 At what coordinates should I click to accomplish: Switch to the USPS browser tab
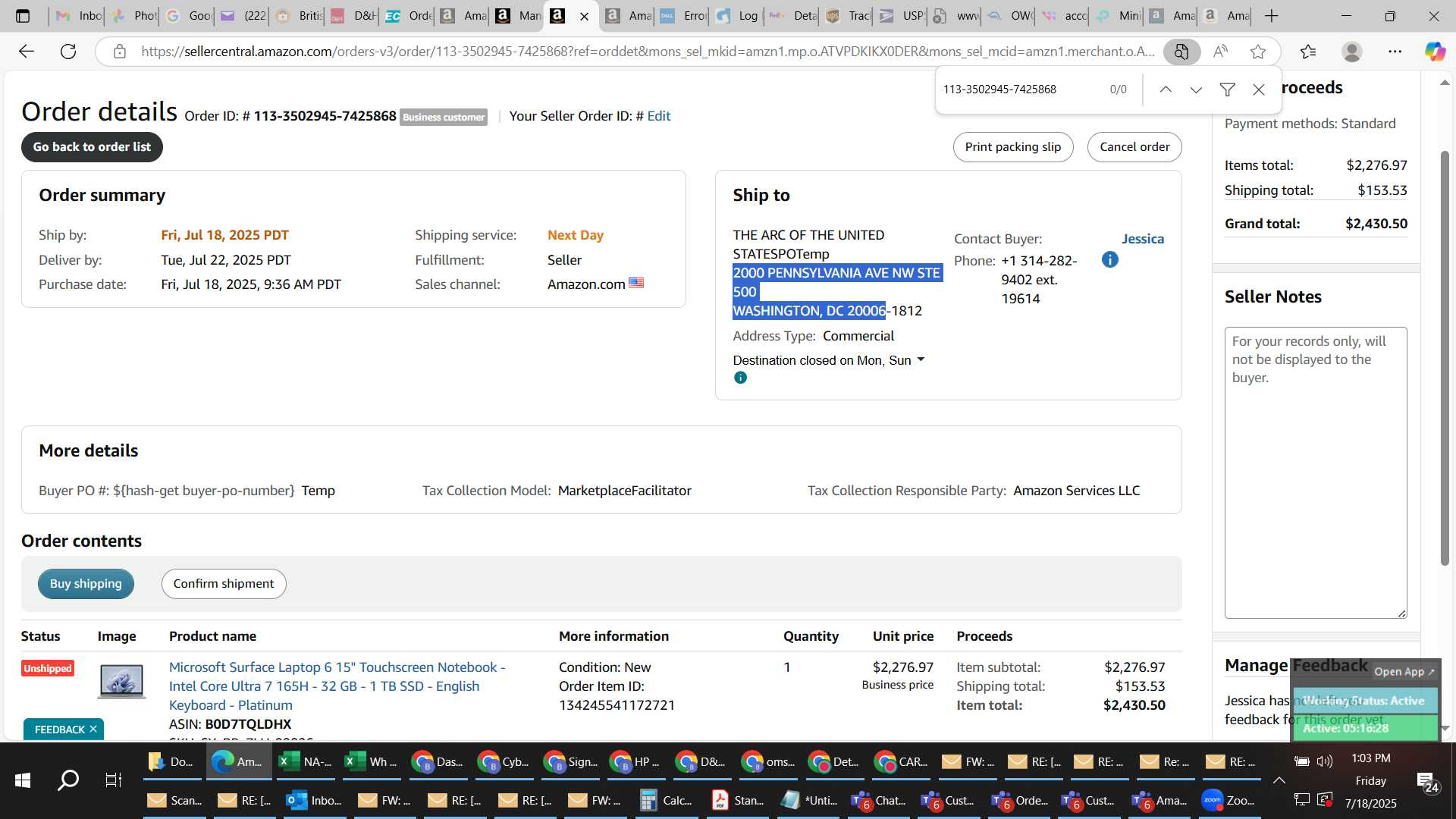[x=902, y=16]
